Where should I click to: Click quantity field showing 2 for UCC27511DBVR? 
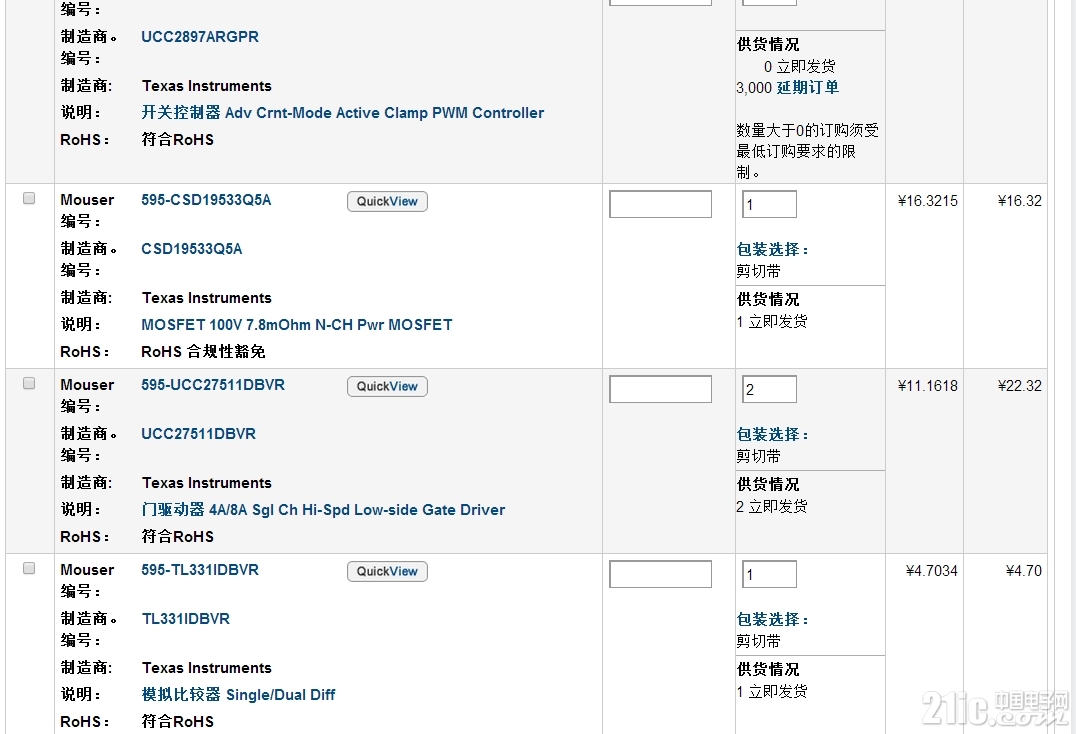point(769,390)
